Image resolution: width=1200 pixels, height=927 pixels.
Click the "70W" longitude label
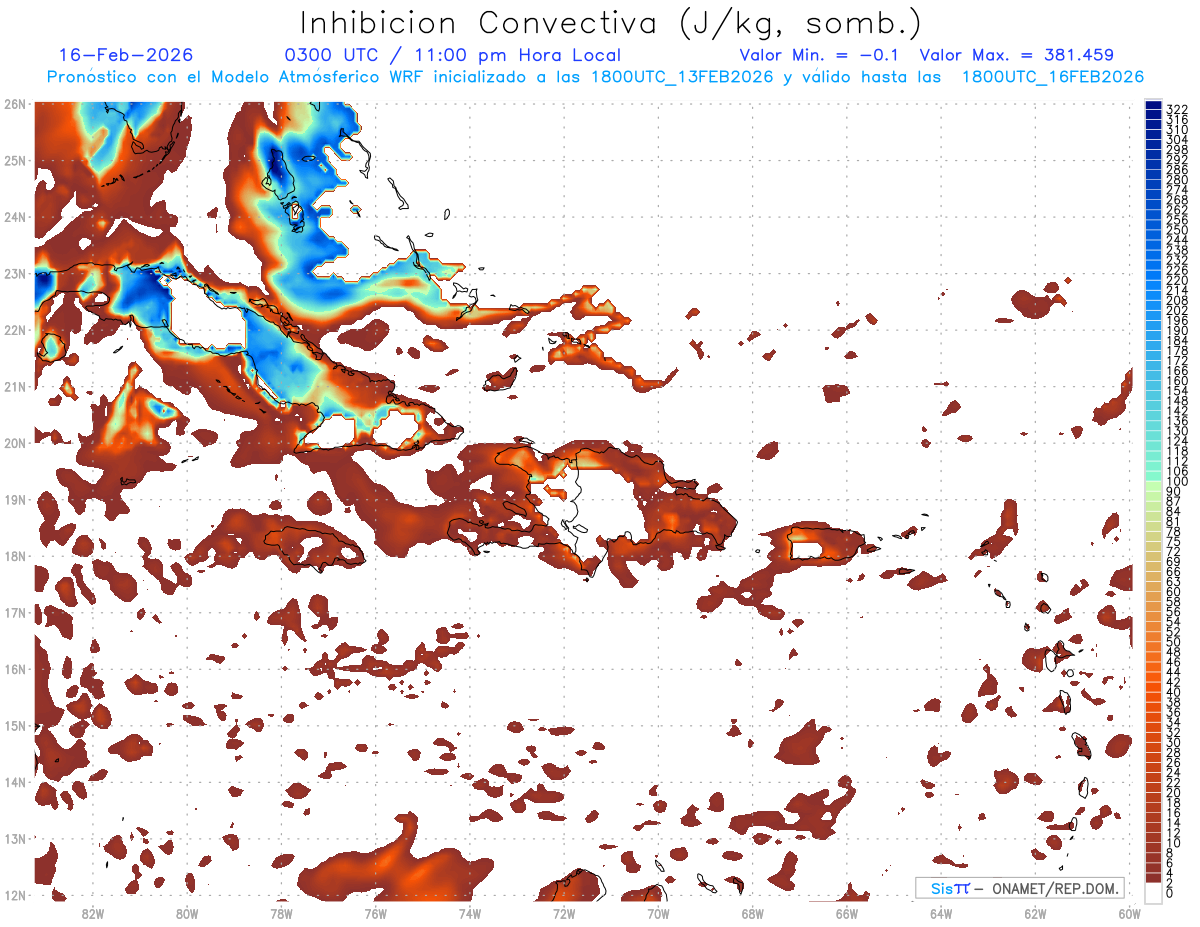coord(658,913)
